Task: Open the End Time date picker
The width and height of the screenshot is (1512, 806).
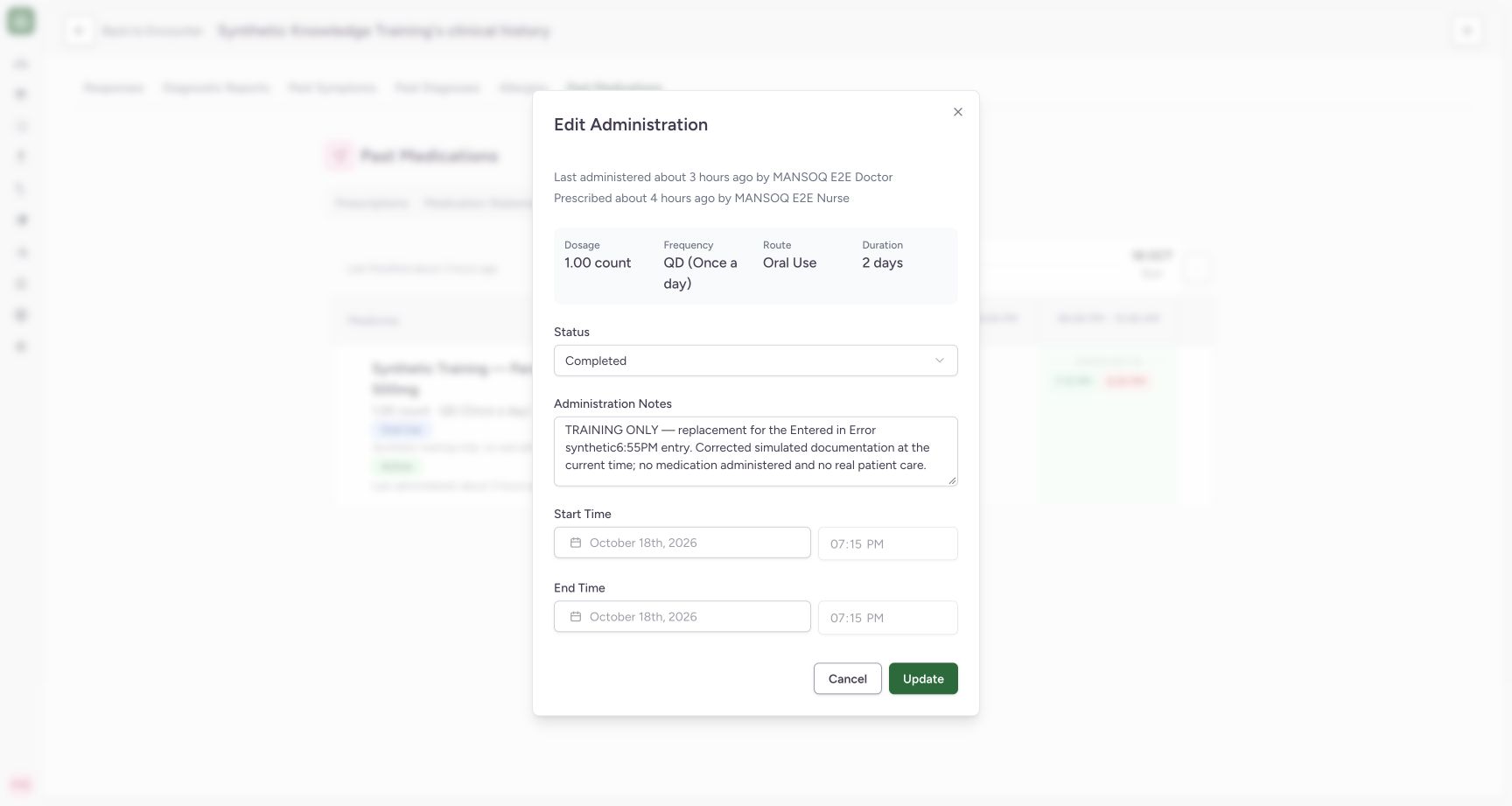Action: click(682, 616)
